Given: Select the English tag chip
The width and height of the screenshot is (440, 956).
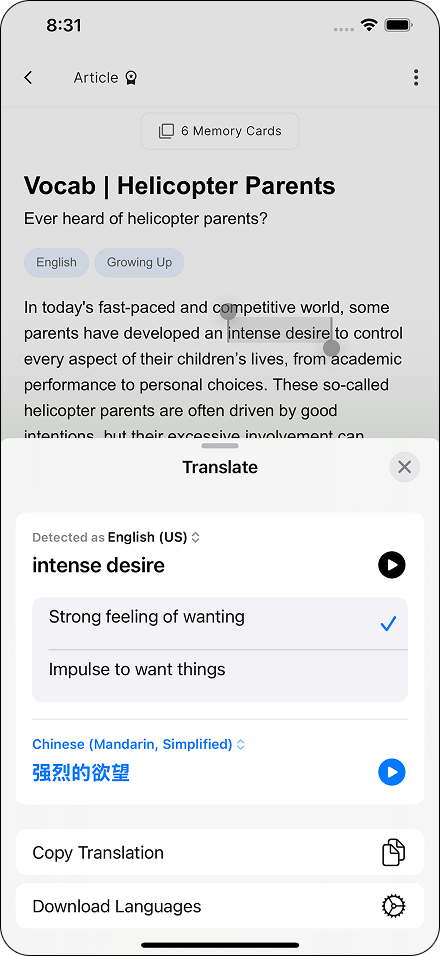Looking at the screenshot, I should 57,263.
